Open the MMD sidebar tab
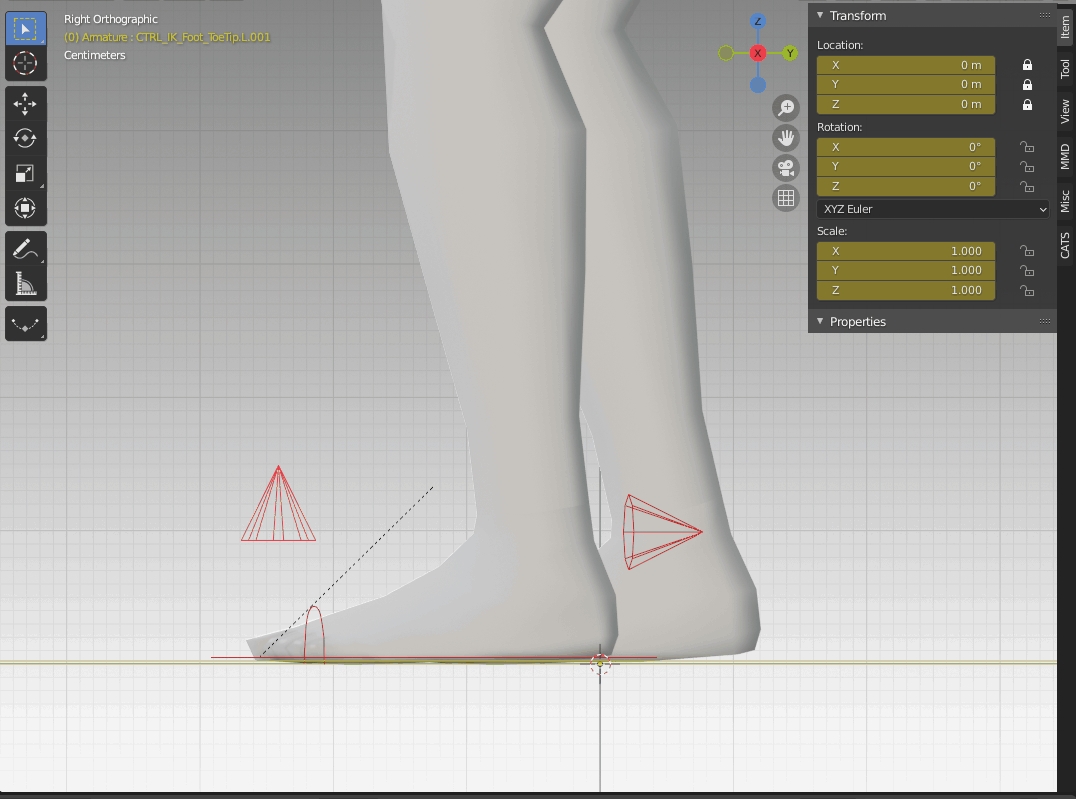 [x=1065, y=157]
